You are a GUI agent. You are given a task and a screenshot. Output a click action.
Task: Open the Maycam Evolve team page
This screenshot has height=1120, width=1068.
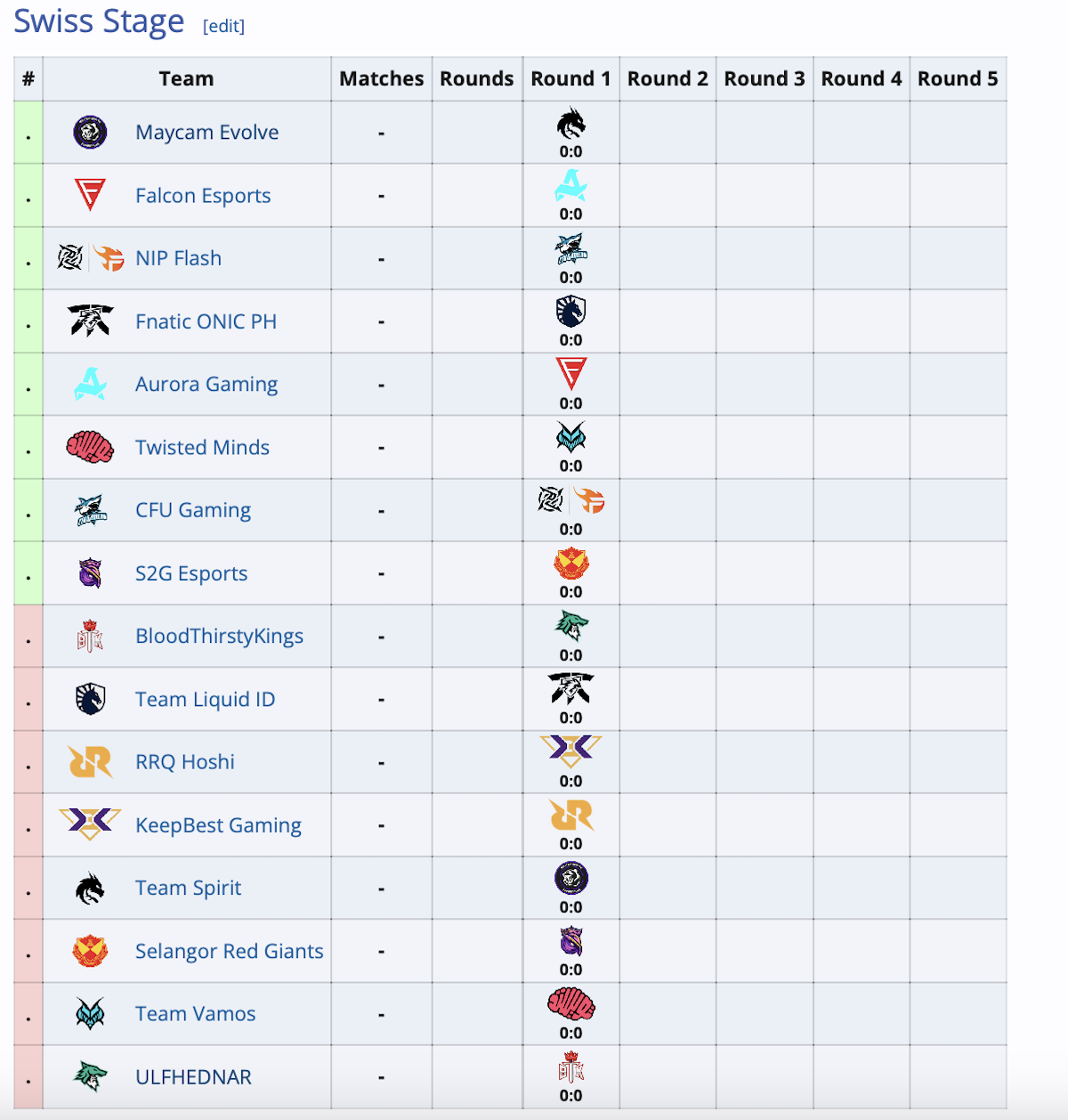(206, 132)
